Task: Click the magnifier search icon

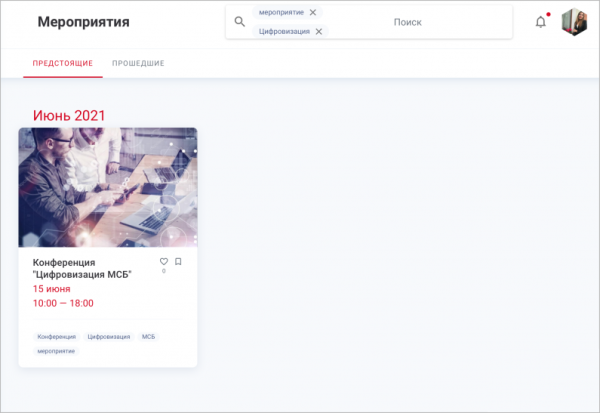Action: [x=240, y=22]
